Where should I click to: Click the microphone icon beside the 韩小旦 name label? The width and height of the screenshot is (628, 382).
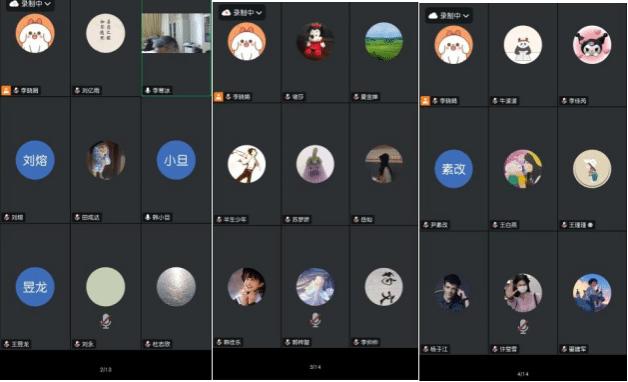pyautogui.click(x=148, y=217)
